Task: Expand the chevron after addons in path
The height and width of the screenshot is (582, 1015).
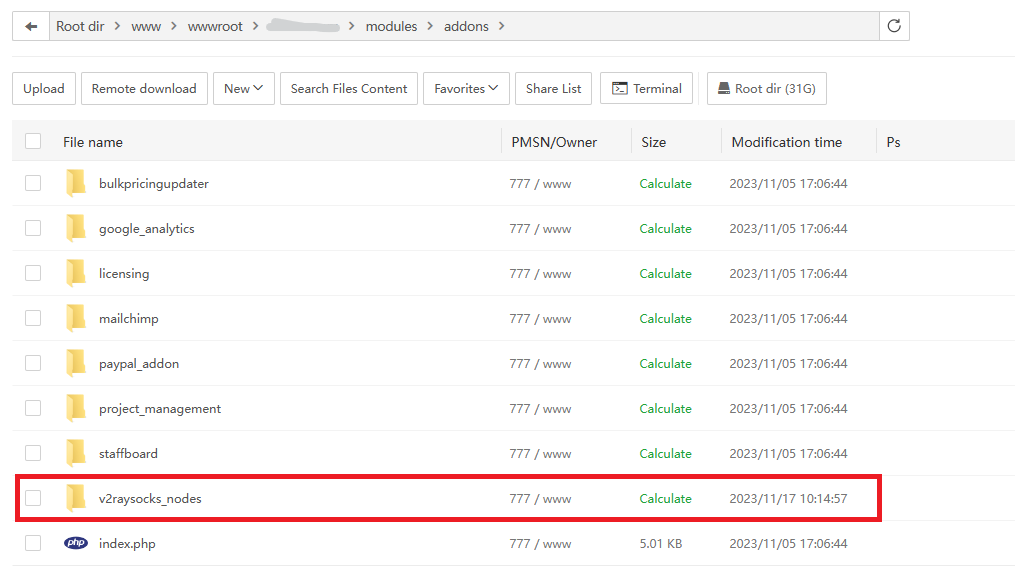Action: (x=502, y=26)
